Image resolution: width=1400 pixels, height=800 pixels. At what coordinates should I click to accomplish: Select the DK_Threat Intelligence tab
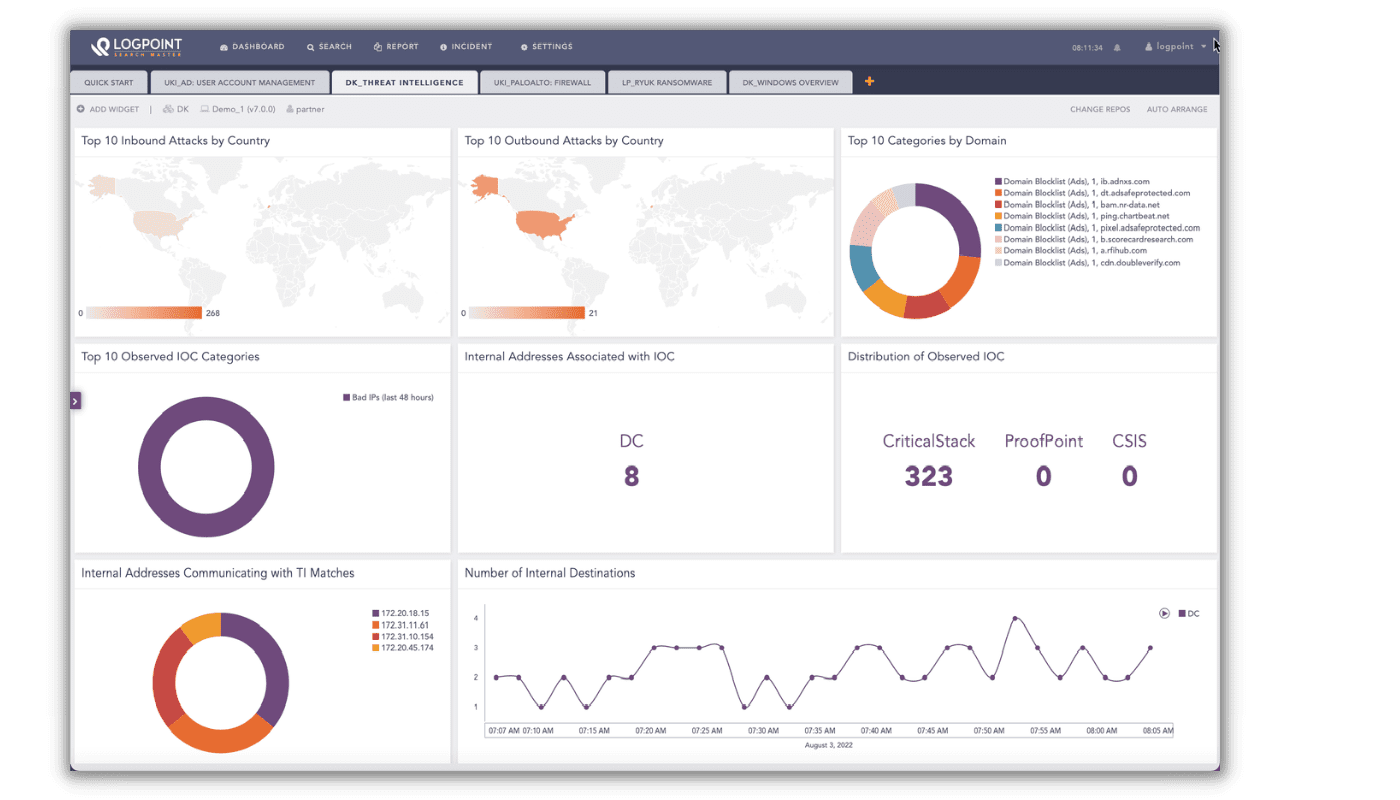(404, 82)
